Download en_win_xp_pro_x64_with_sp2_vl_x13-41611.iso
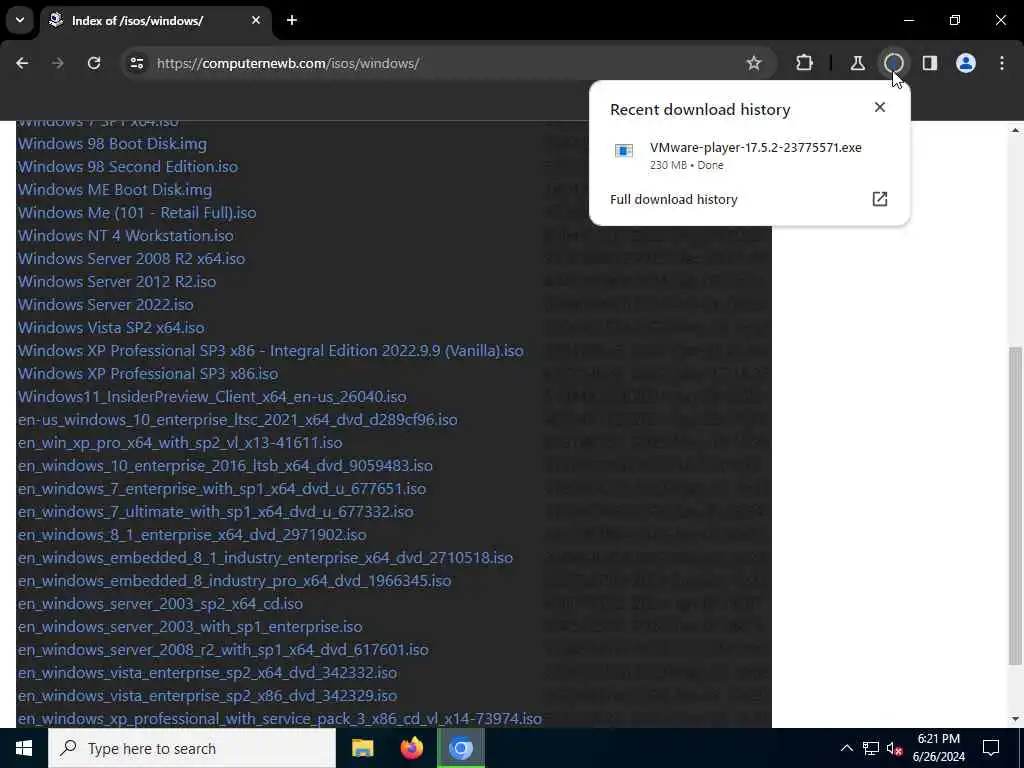 point(180,443)
